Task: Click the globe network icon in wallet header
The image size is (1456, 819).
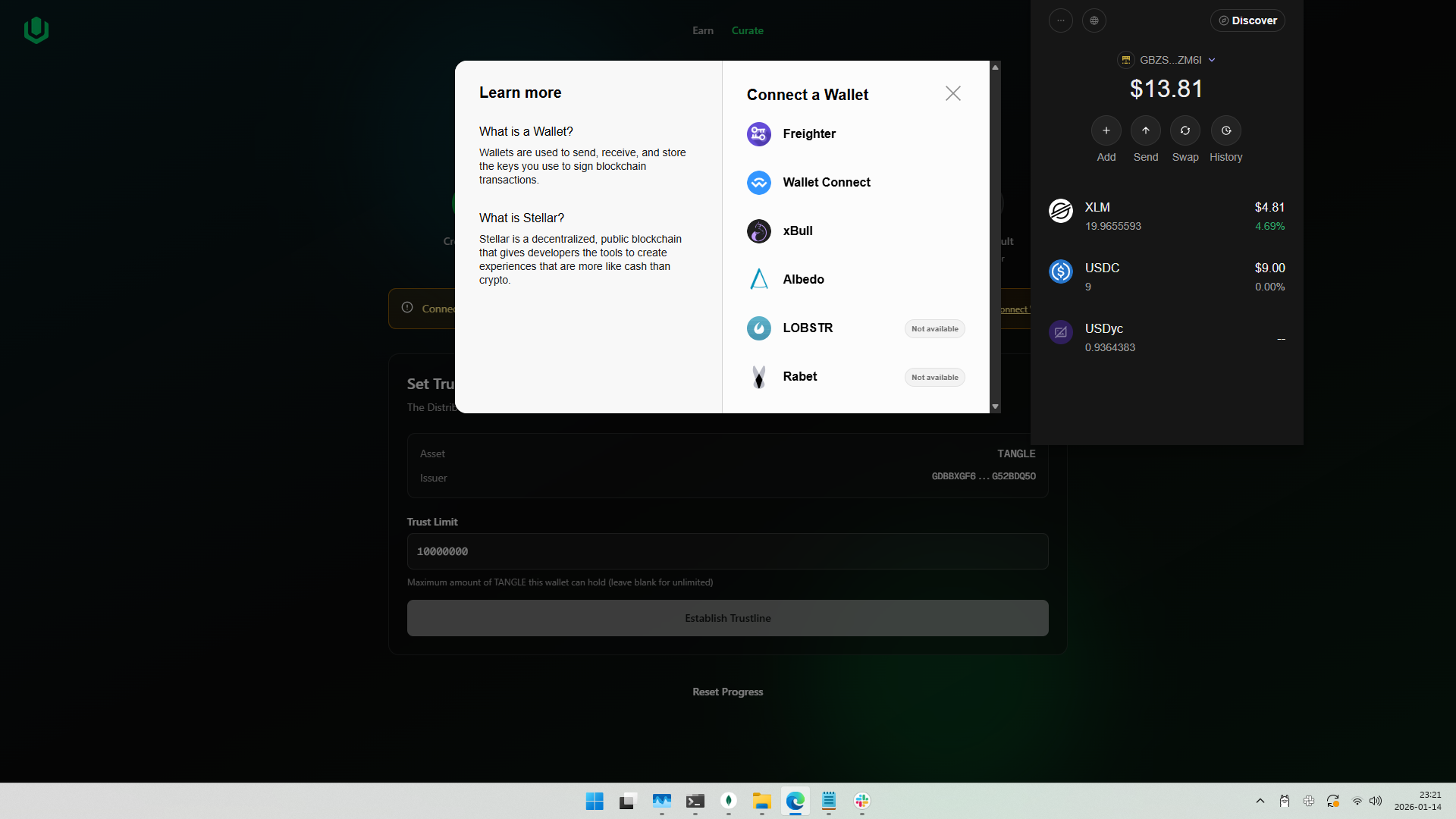Action: [x=1094, y=20]
